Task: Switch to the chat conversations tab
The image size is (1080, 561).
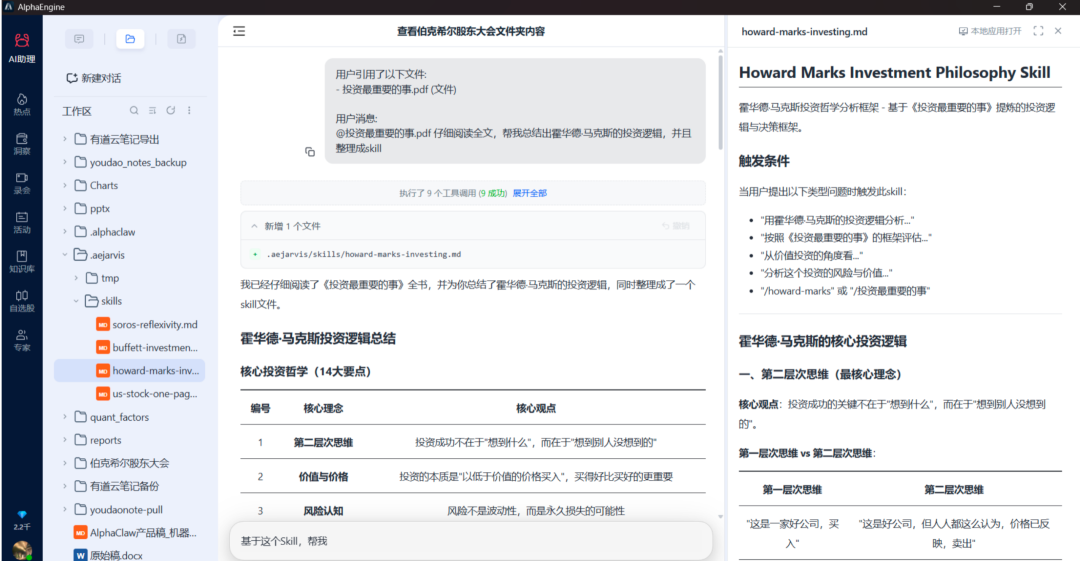Action: pos(79,39)
